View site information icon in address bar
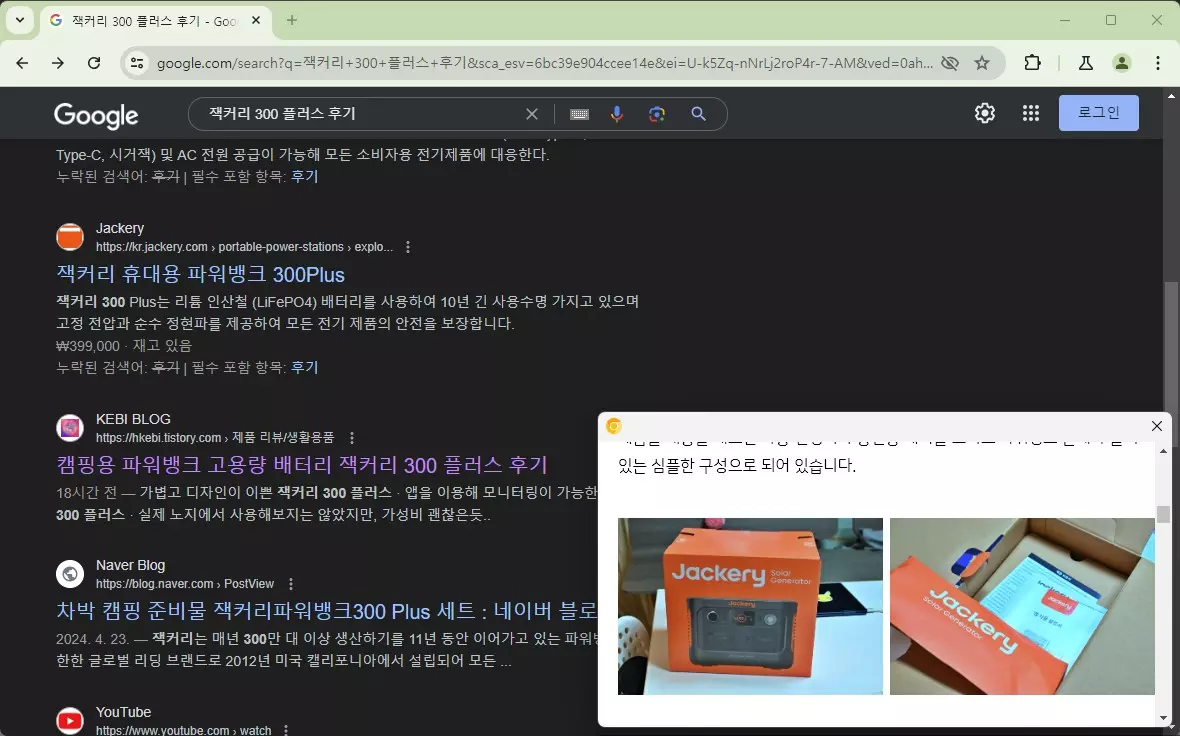This screenshot has width=1180, height=736. pyautogui.click(x=137, y=63)
